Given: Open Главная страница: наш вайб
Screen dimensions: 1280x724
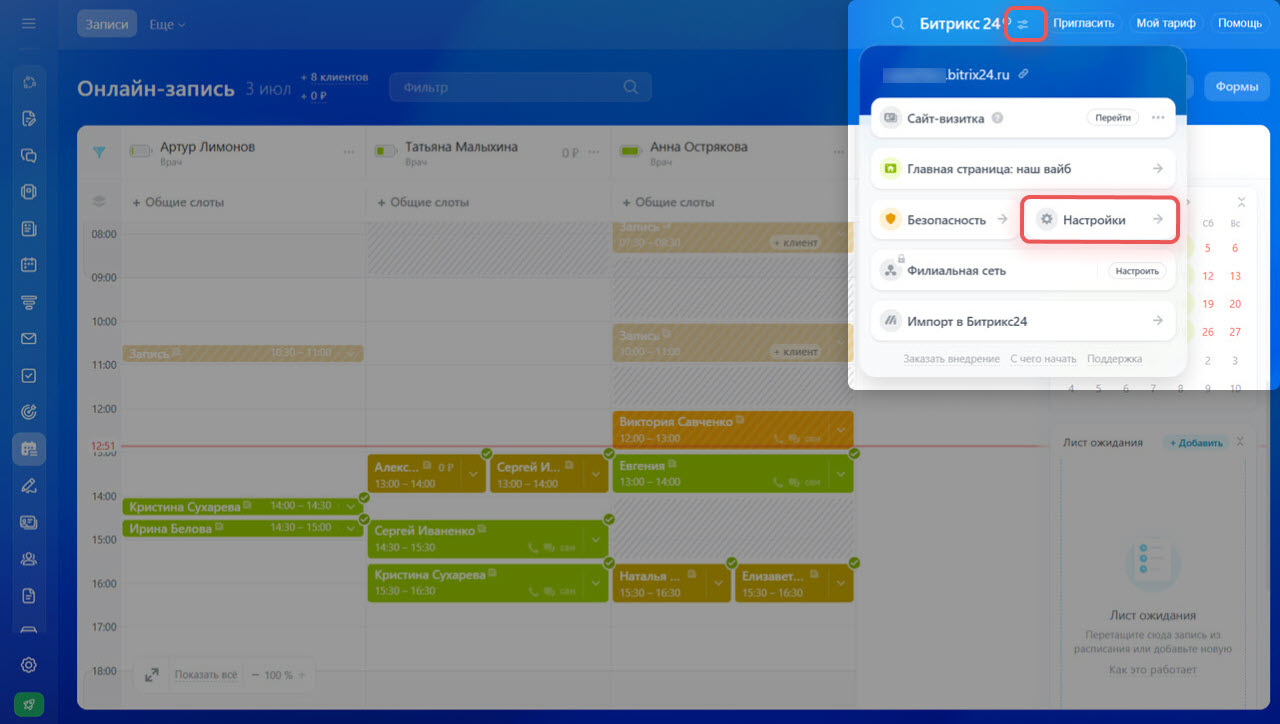Looking at the screenshot, I should point(1023,169).
